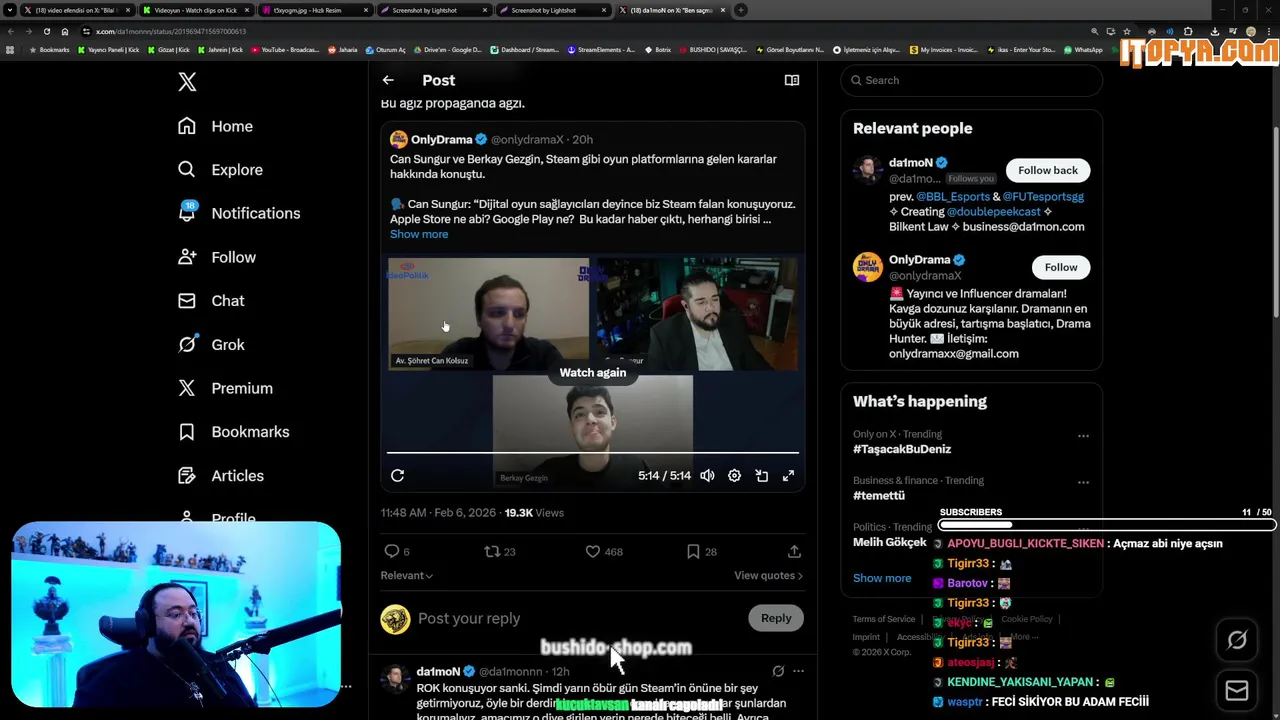Follow the OnlyDrama account
The width and height of the screenshot is (1280, 720).
point(1061,267)
